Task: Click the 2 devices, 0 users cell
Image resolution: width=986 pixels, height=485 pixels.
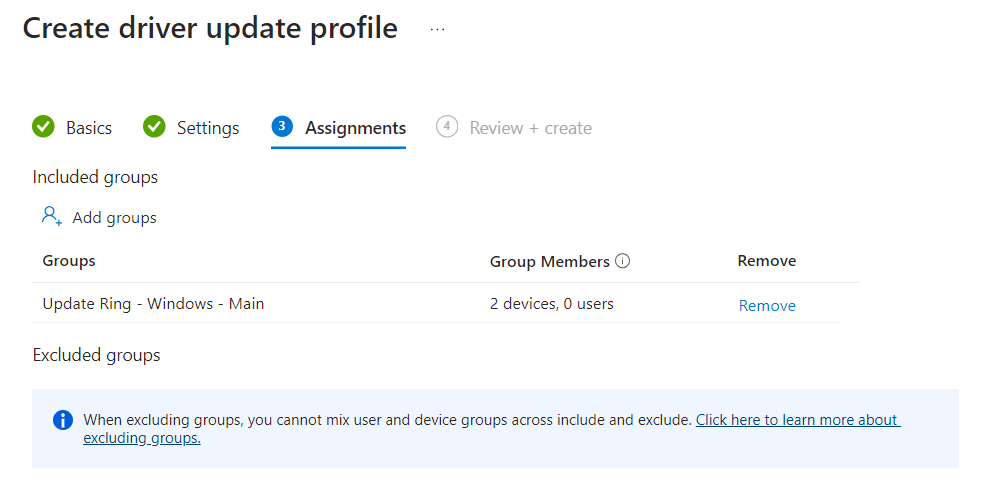Action: (551, 303)
